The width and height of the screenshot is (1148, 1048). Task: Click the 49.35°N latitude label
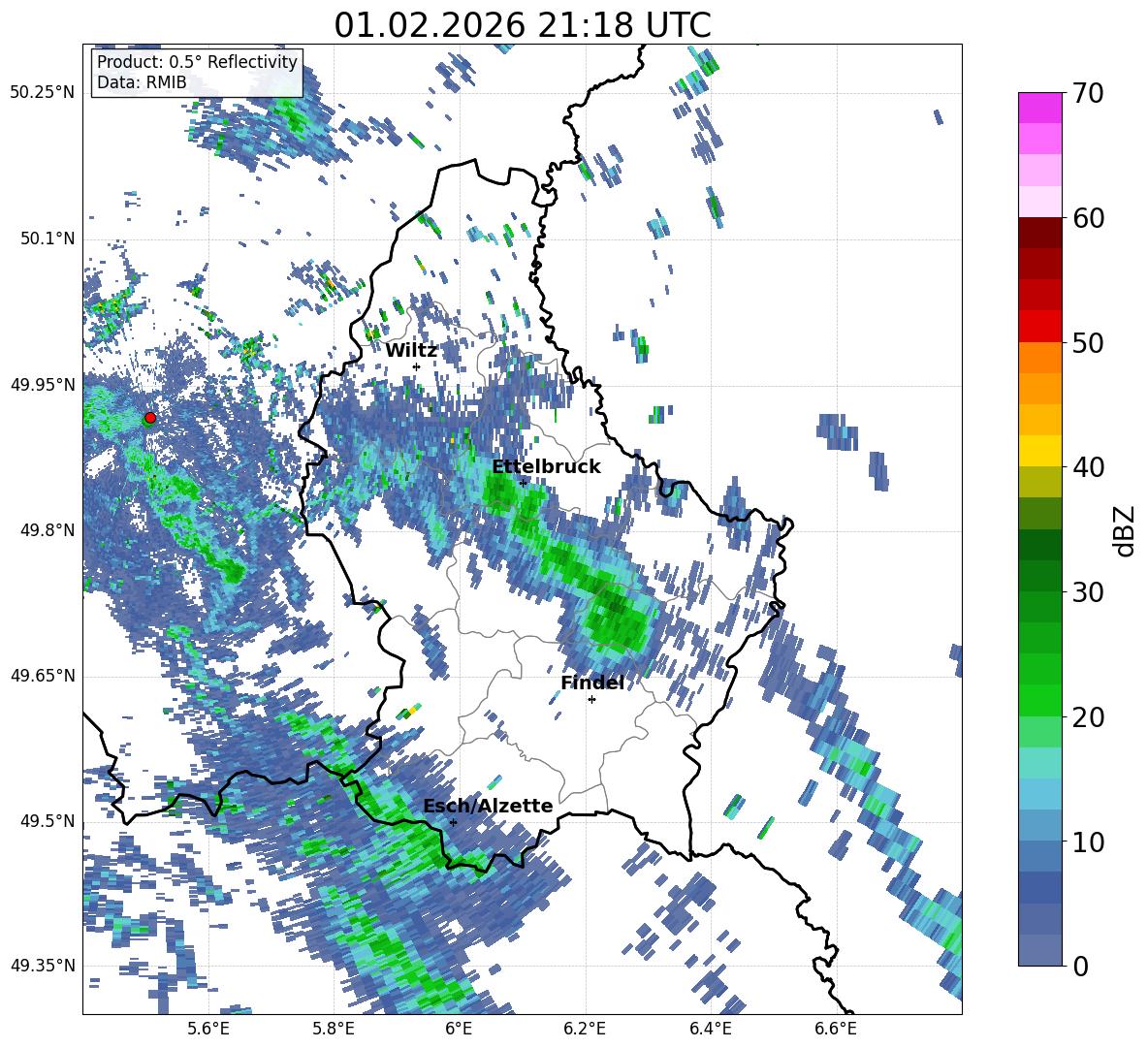click(43, 966)
